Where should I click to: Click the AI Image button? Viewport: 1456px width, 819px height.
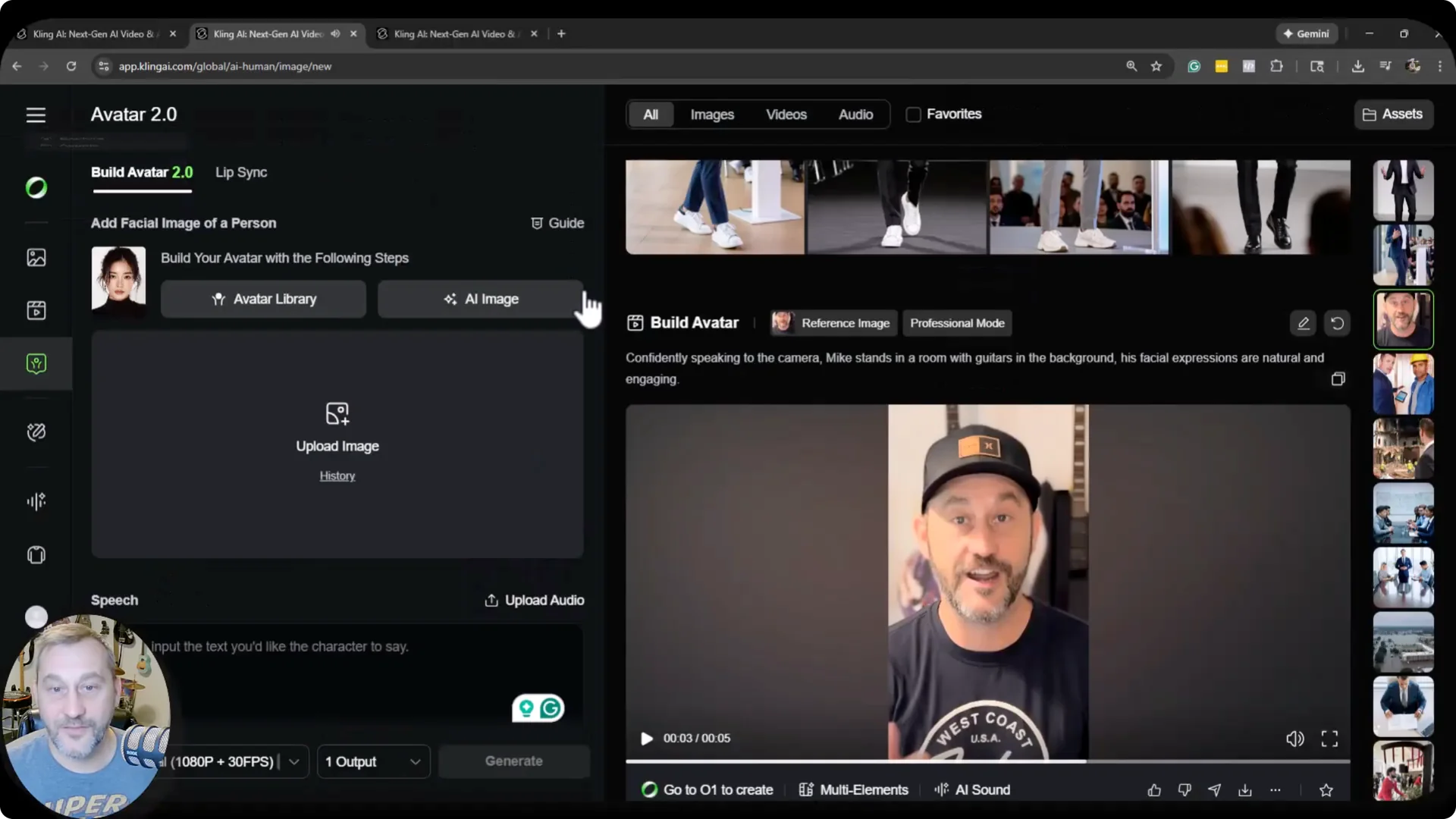click(x=481, y=299)
